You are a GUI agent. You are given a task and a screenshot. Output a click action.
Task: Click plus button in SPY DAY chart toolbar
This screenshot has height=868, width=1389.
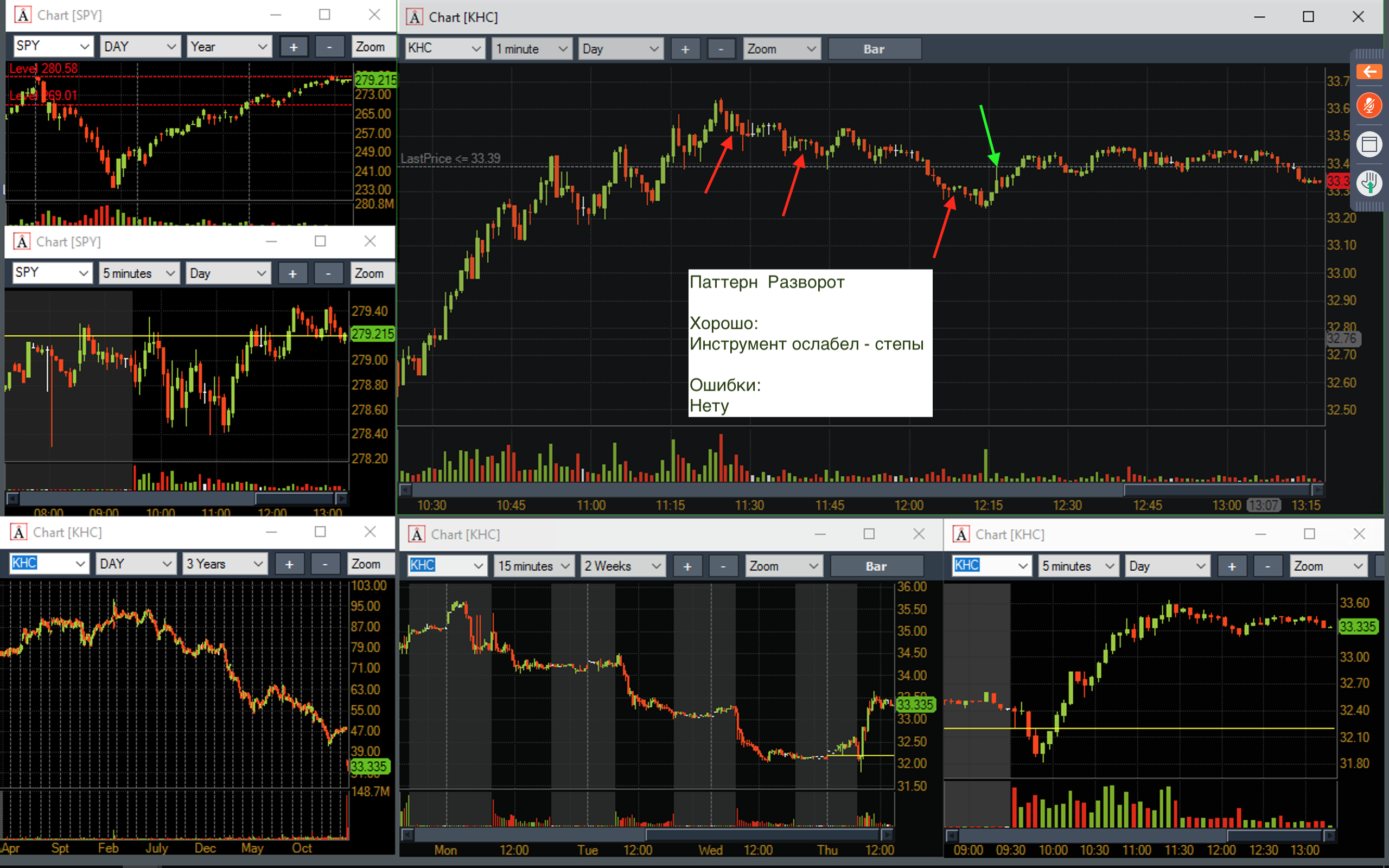pos(294,47)
